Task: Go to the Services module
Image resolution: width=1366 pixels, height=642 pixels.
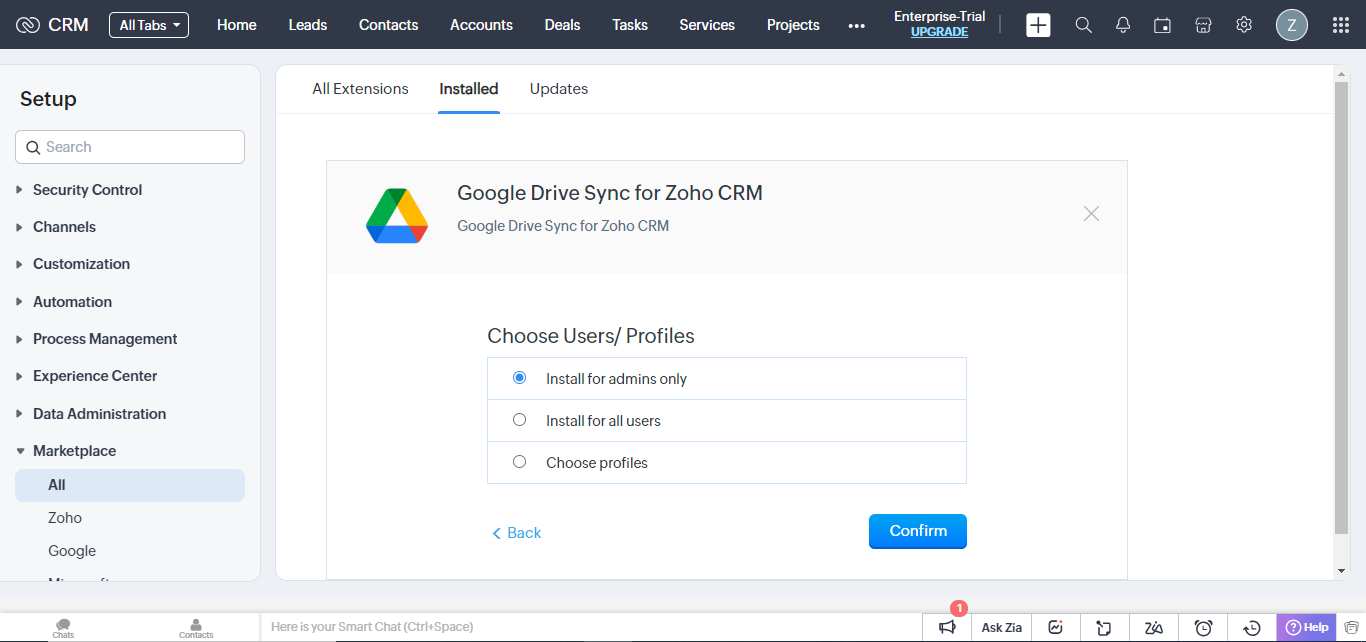Action: click(x=707, y=25)
